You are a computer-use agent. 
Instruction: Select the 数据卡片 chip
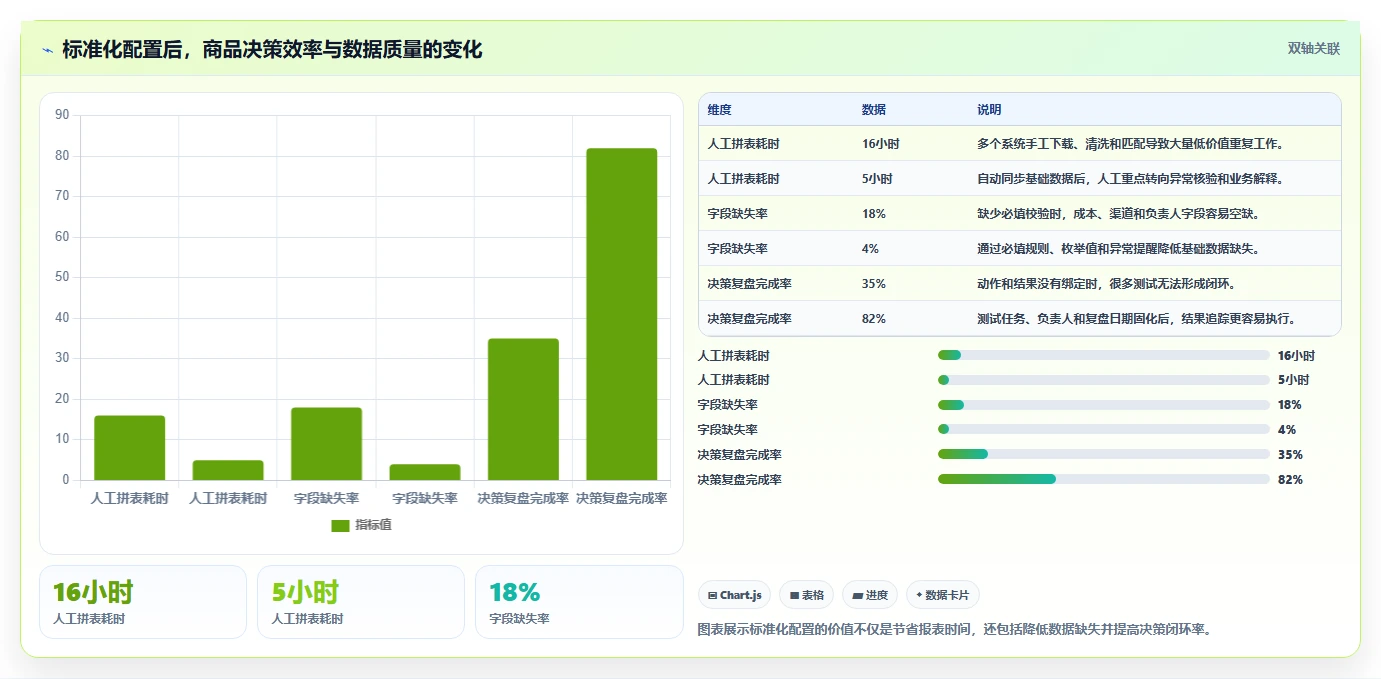942,595
